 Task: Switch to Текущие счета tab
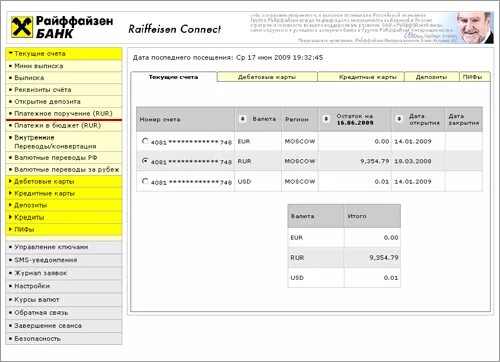pos(174,77)
